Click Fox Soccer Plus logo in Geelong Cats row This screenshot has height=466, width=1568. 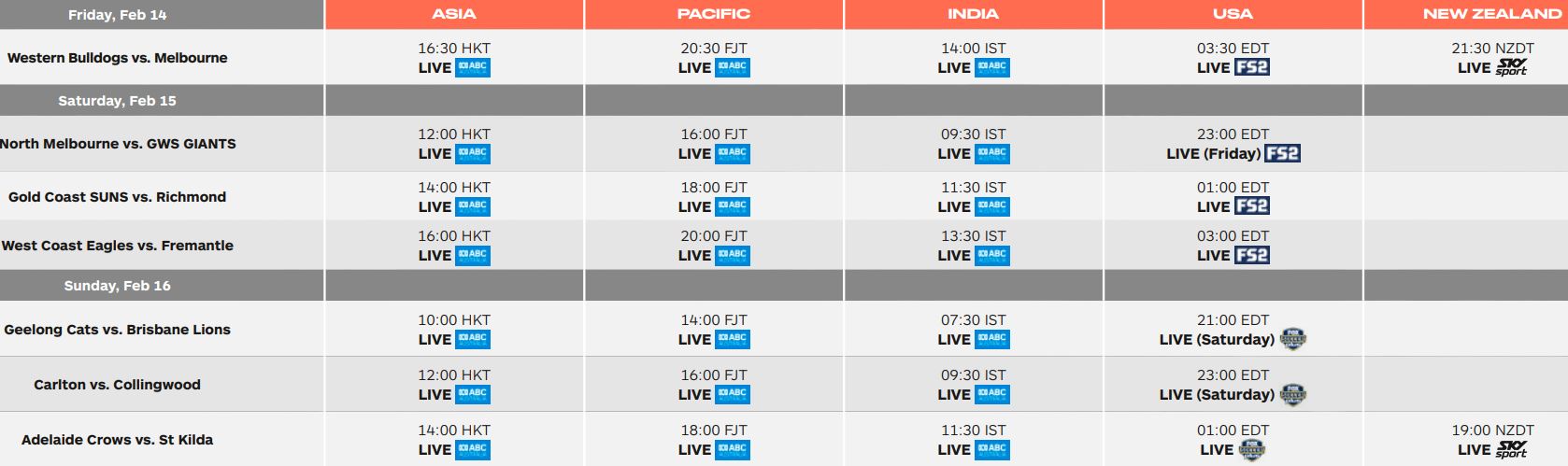click(1292, 339)
